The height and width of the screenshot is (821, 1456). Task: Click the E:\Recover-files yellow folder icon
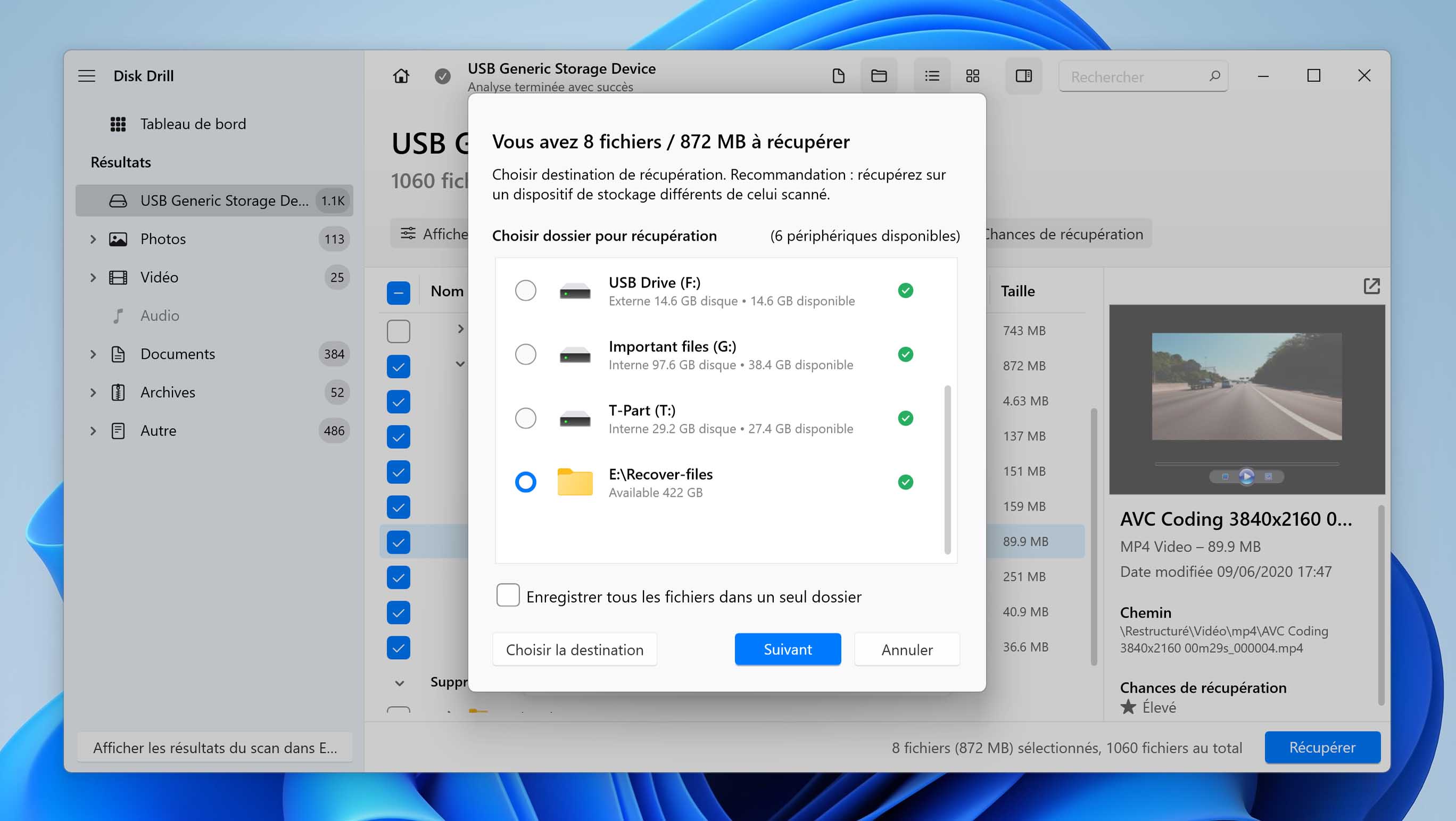pyautogui.click(x=575, y=482)
